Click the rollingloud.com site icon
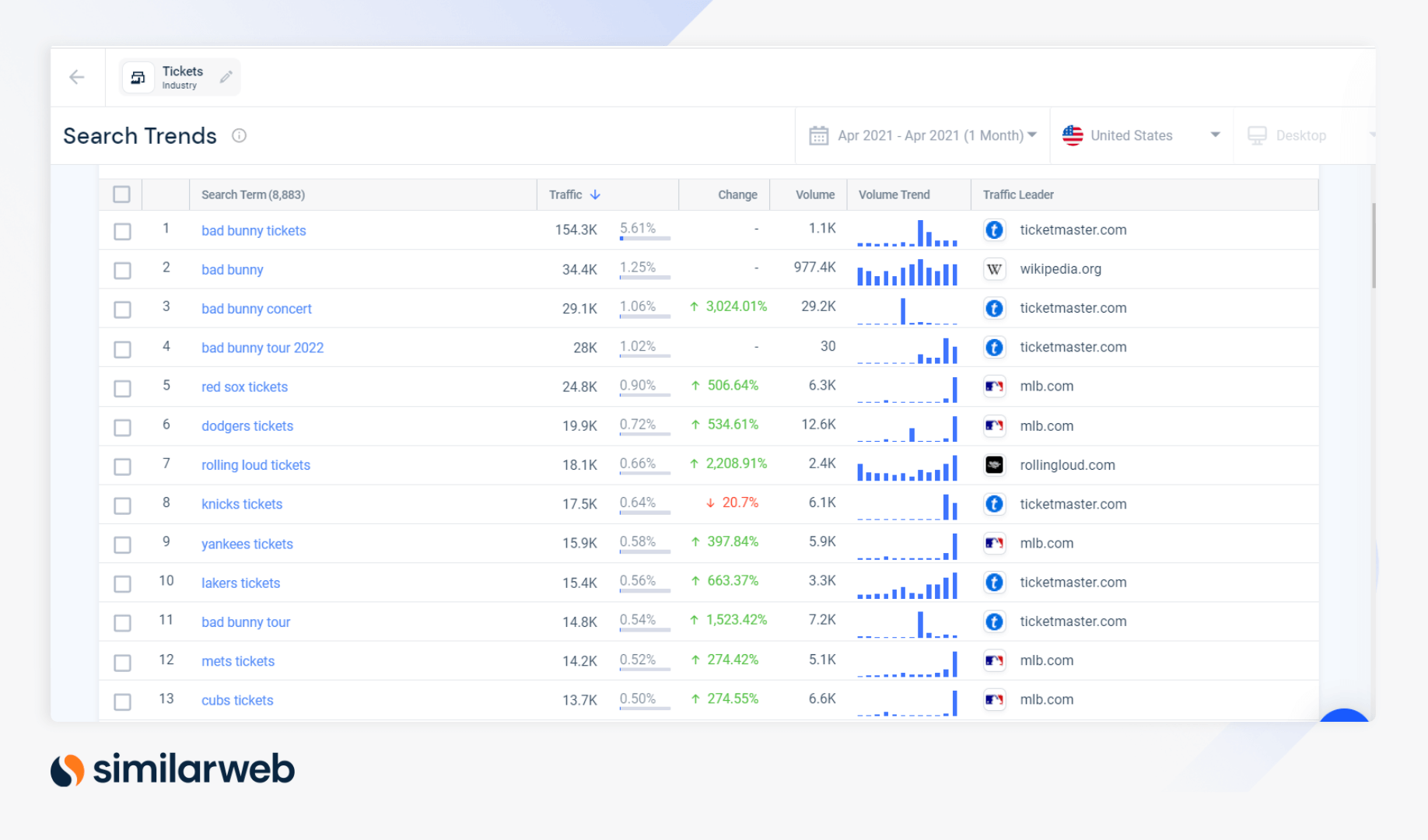1428x840 pixels. (994, 465)
